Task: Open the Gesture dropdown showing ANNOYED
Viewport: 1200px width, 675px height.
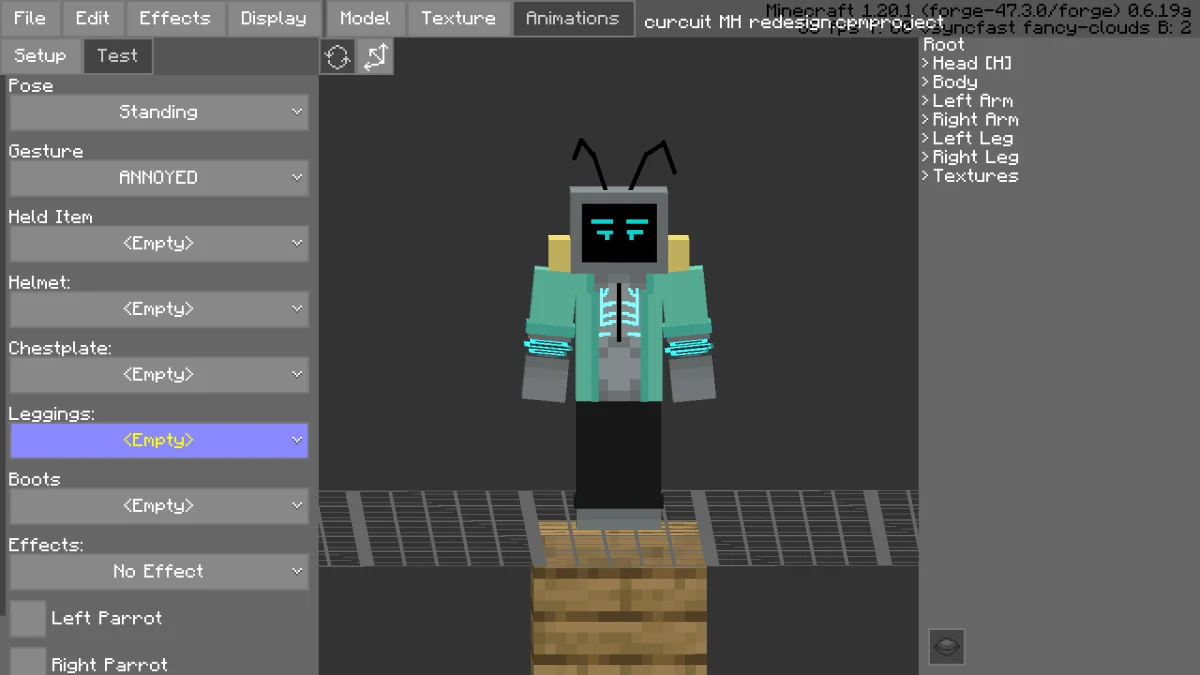Action: pos(159,178)
